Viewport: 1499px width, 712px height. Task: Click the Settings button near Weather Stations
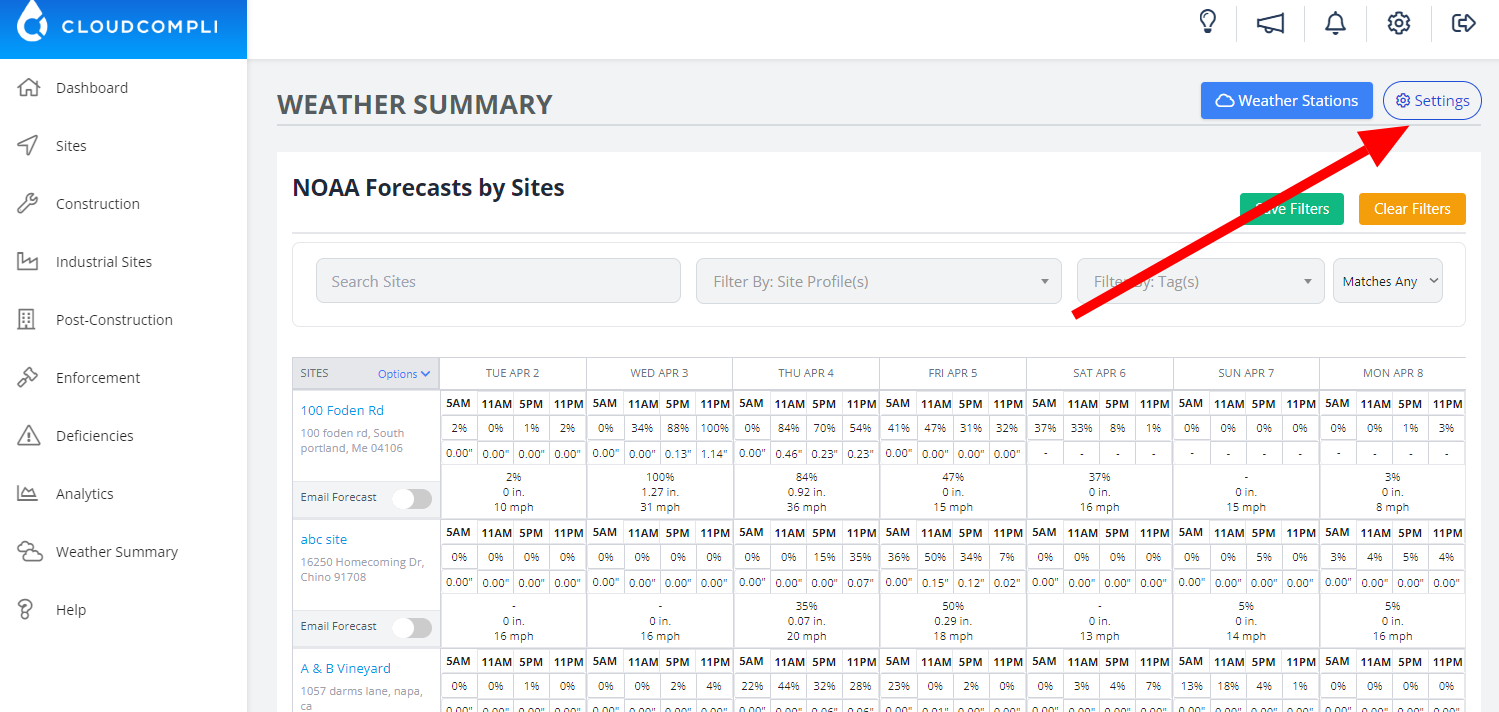point(1432,100)
